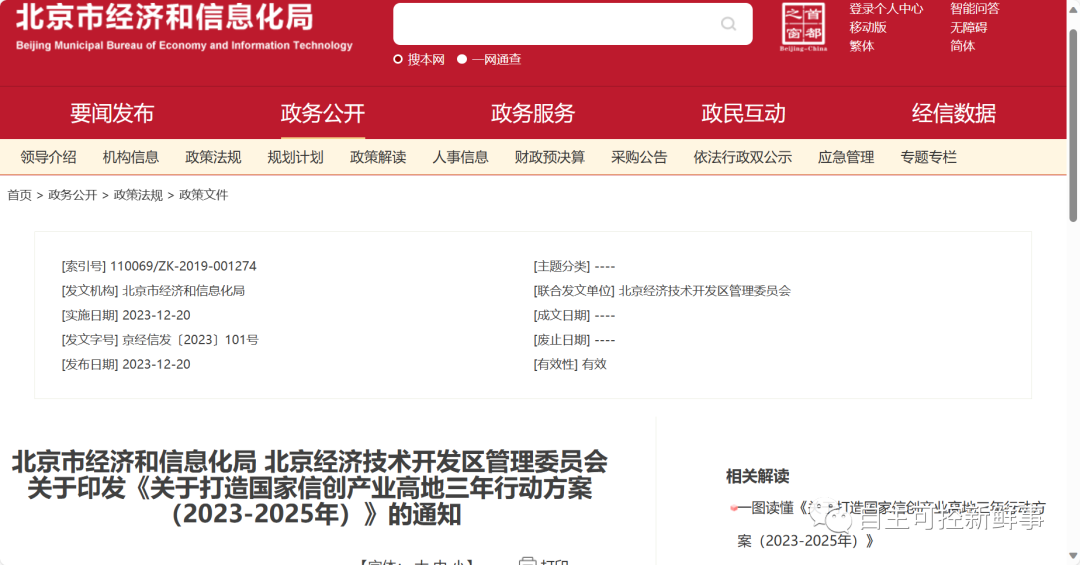1080x565 pixels.
Task: Open 政务公开 main menu
Action: click(x=322, y=113)
